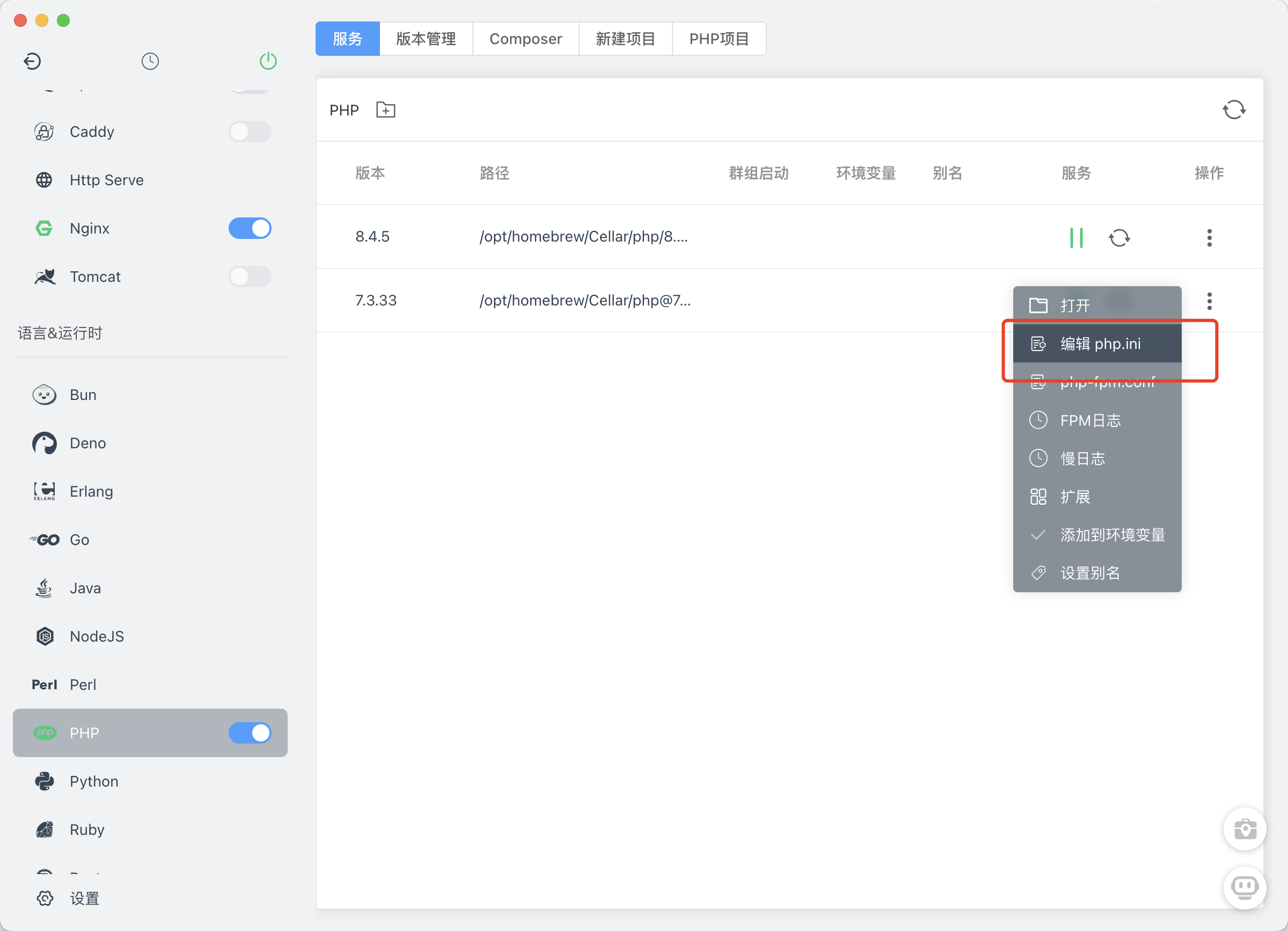Open the history clock icon
1288x931 pixels.
[x=150, y=61]
